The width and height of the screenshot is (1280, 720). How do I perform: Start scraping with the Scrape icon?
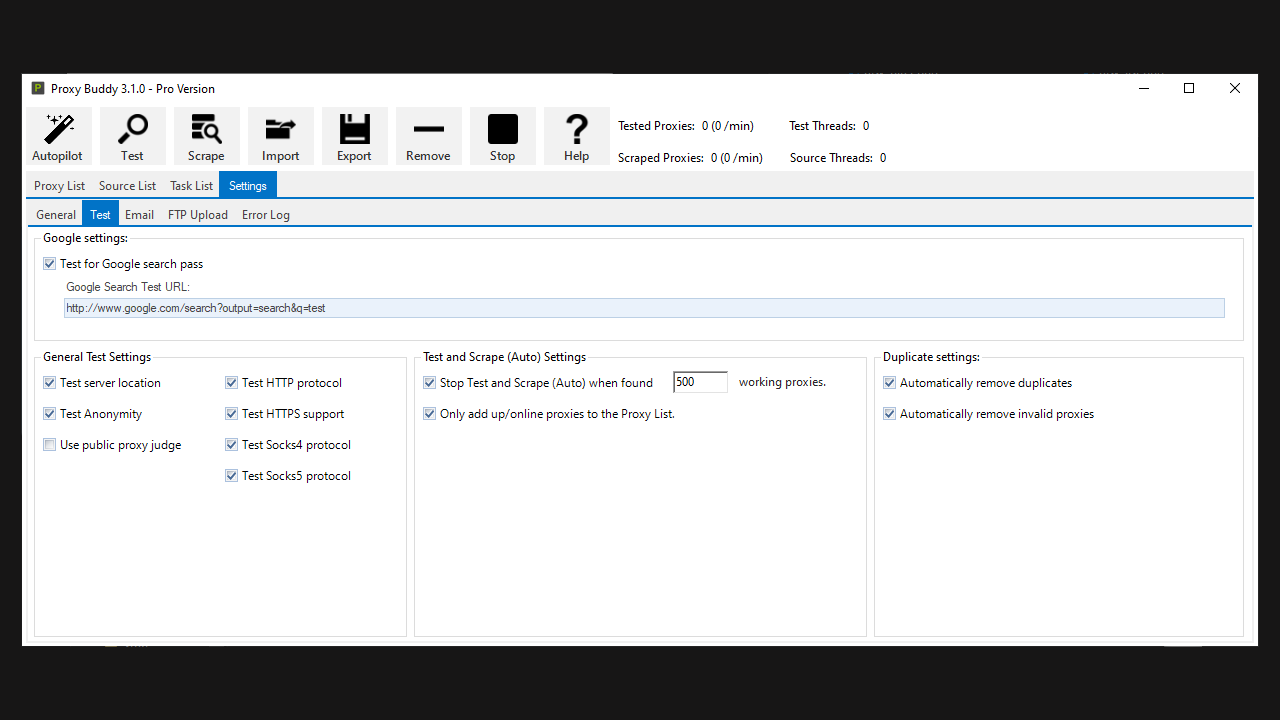[x=206, y=130]
